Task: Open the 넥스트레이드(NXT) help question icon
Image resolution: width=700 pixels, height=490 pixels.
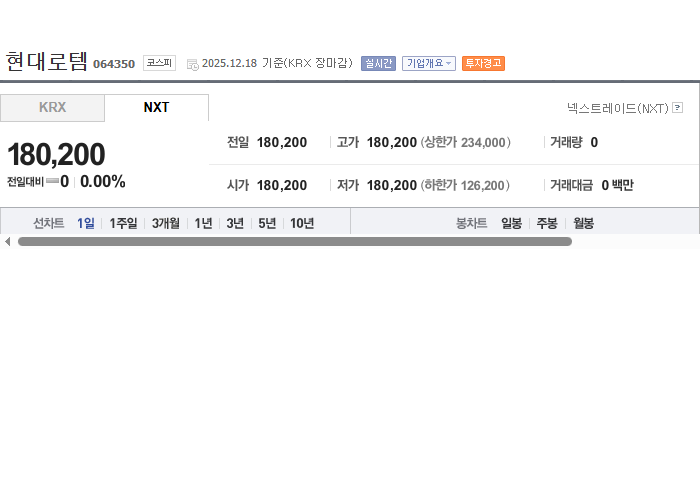Action: click(677, 108)
